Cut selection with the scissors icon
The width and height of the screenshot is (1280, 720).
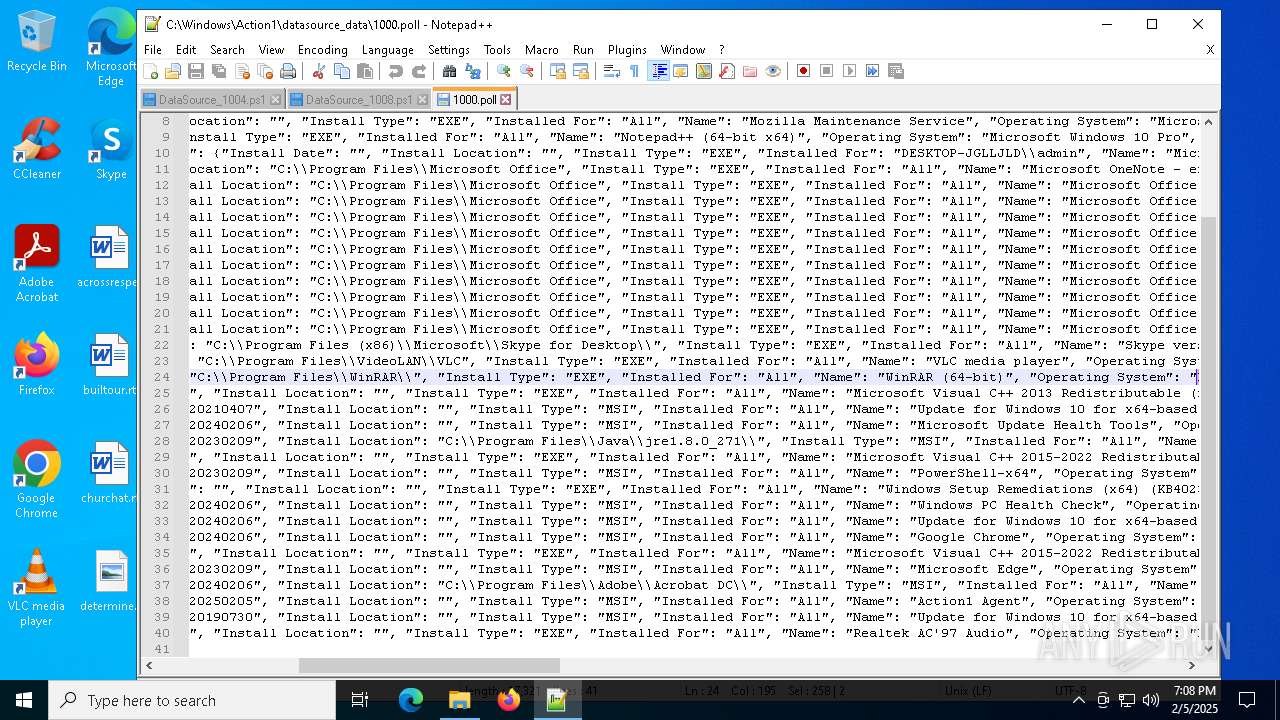(x=319, y=71)
